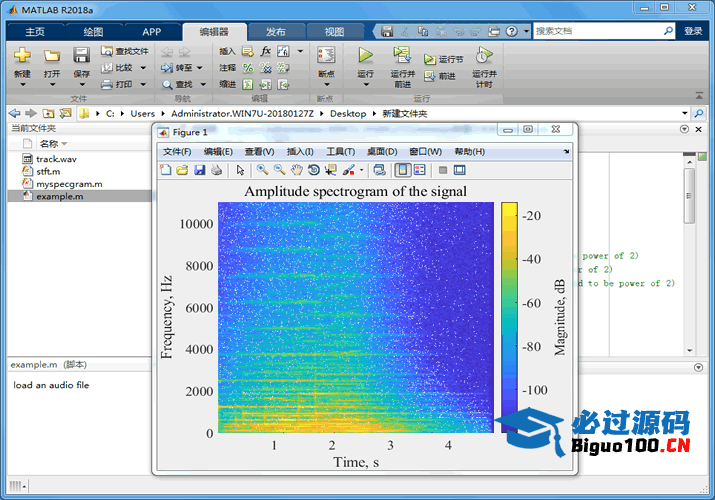
Task: Click the Open folder icon in editor ribbon
Action: click(52, 56)
